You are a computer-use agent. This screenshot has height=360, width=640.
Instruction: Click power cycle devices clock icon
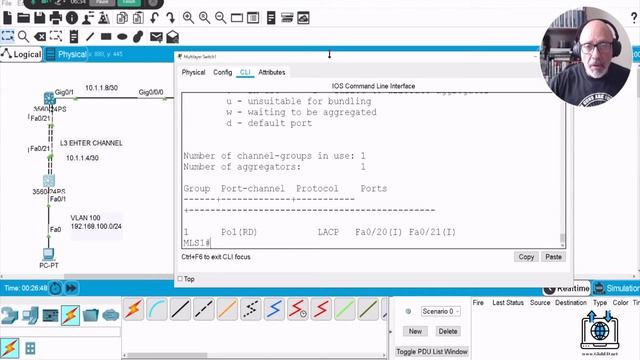[56, 288]
